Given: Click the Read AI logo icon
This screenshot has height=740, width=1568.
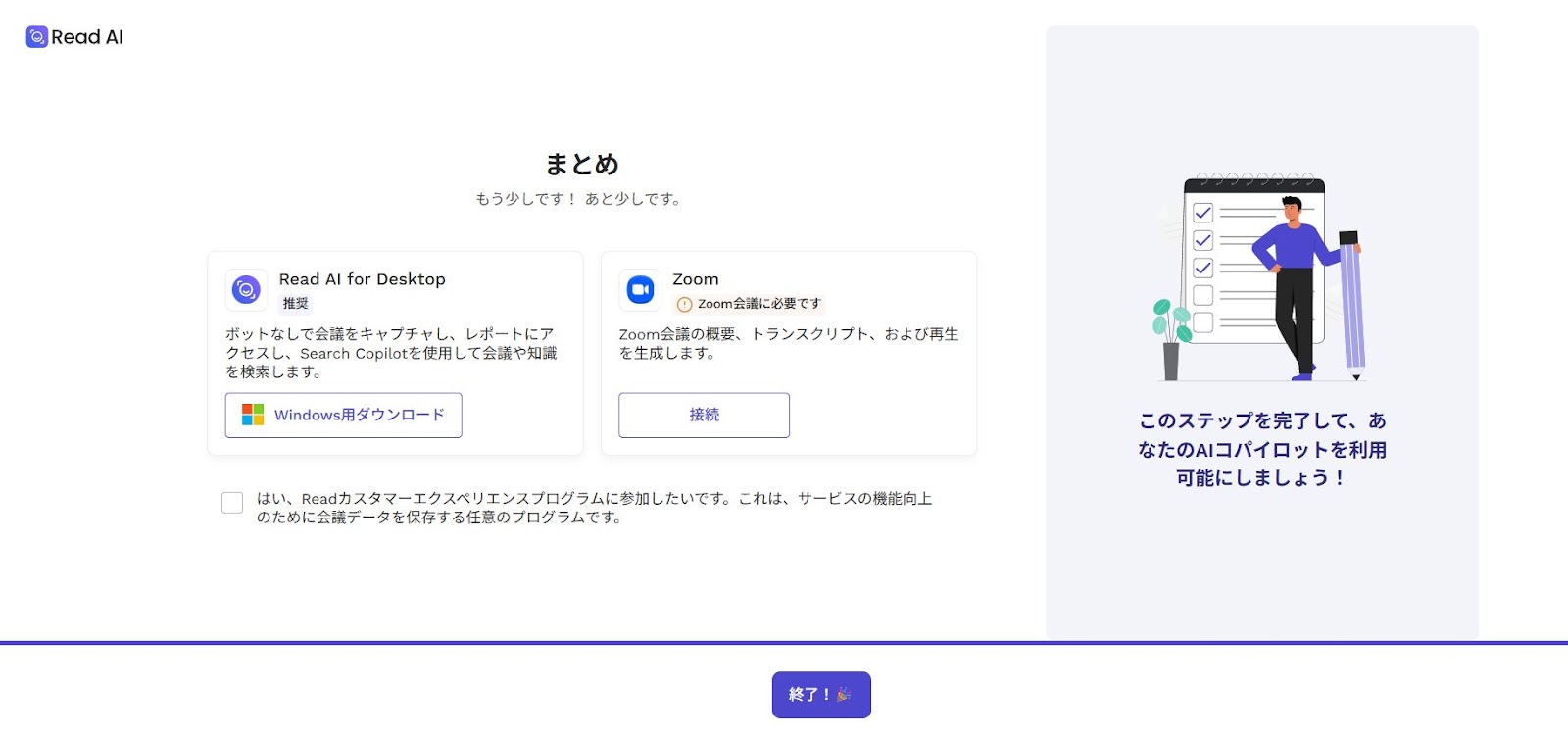Looking at the screenshot, I should tap(36, 37).
